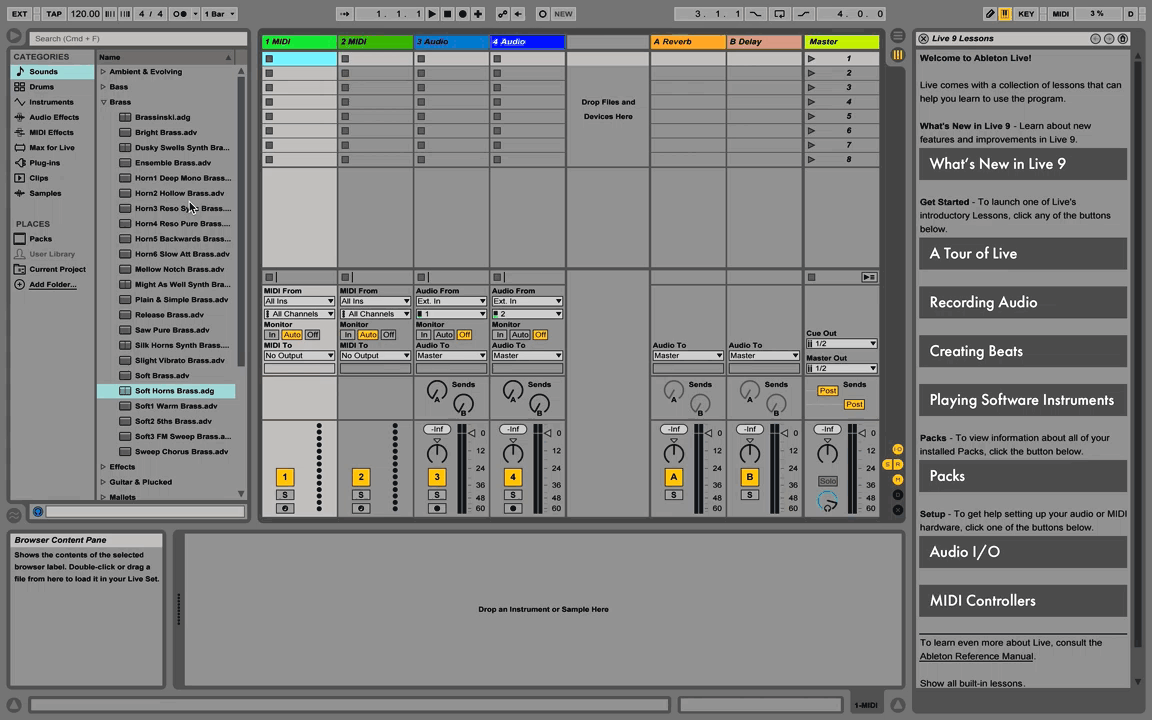
Task: Open Audio I/O setup lesson
Action: pos(1023,552)
